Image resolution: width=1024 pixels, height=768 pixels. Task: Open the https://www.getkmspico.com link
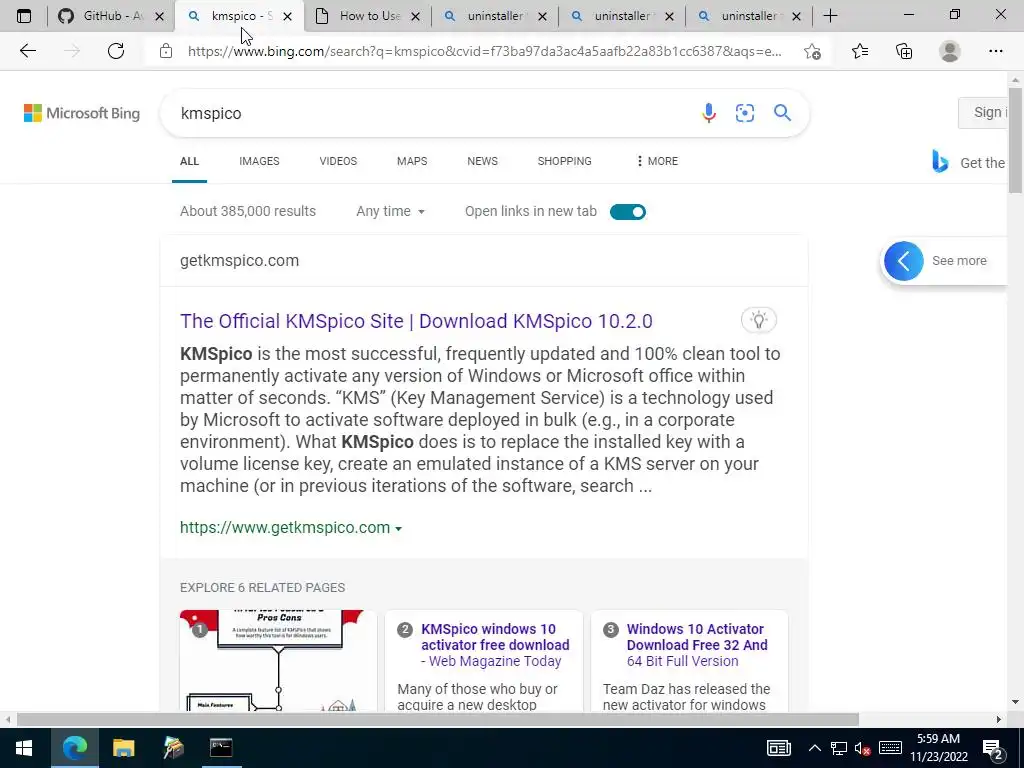(x=285, y=527)
